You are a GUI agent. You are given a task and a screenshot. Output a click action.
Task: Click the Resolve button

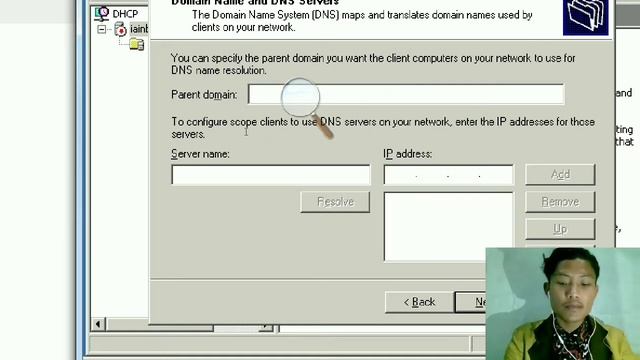(x=335, y=202)
